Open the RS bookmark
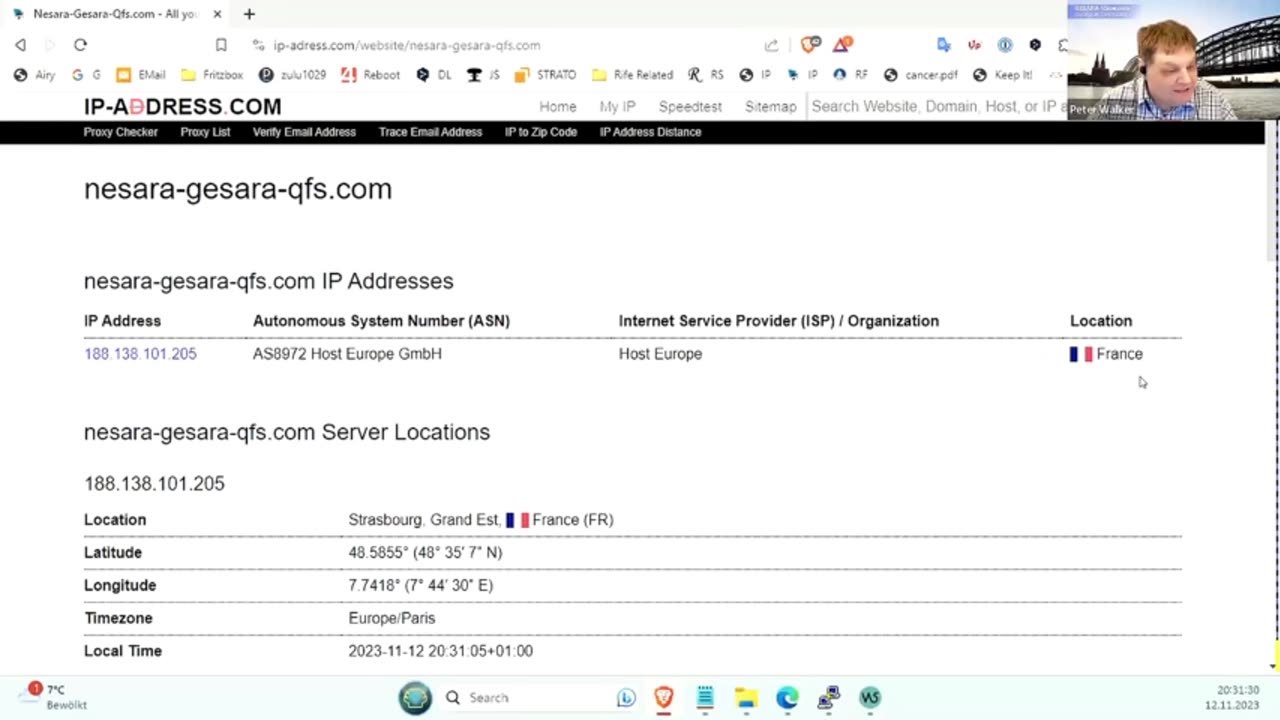The image size is (1280, 720). 705,75
